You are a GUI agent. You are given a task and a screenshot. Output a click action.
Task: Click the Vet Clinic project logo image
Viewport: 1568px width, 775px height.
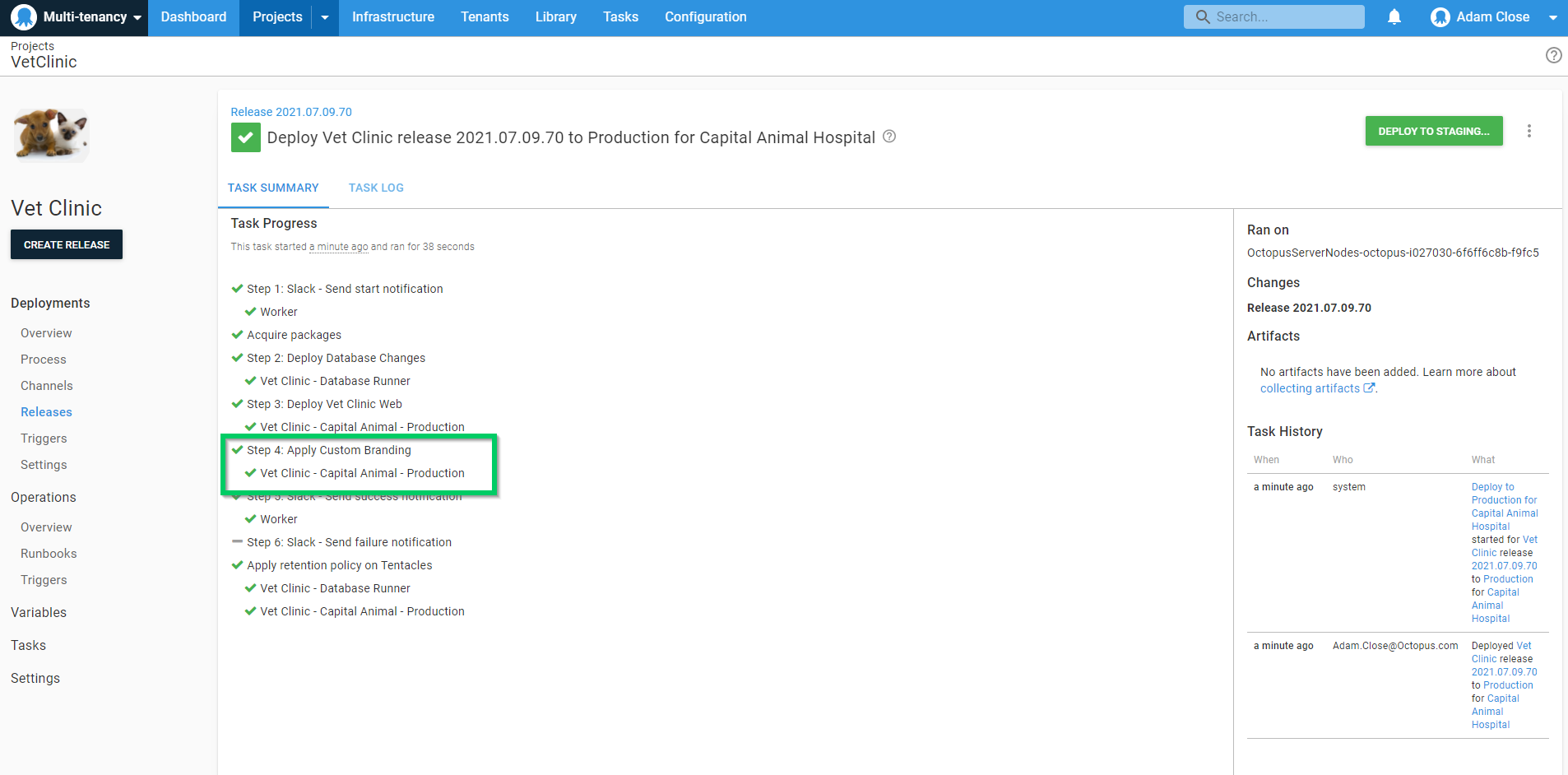click(51, 135)
